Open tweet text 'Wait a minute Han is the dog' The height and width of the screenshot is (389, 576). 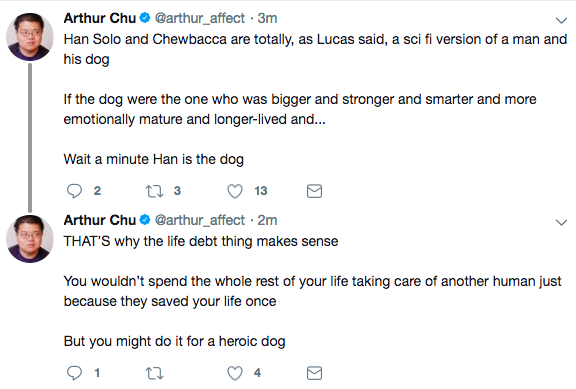pos(154,159)
